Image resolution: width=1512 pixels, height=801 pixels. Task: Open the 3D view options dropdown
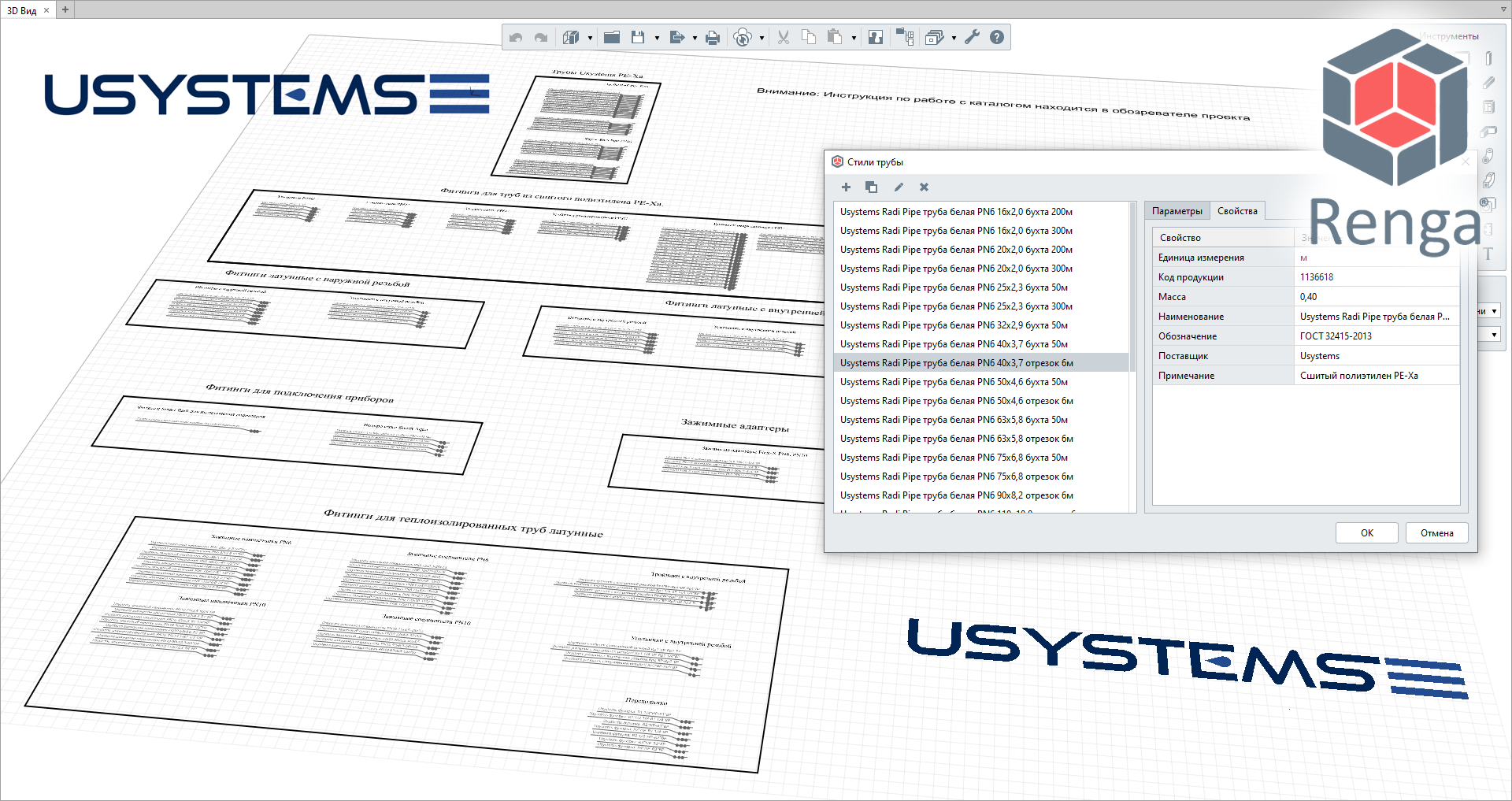(590, 38)
